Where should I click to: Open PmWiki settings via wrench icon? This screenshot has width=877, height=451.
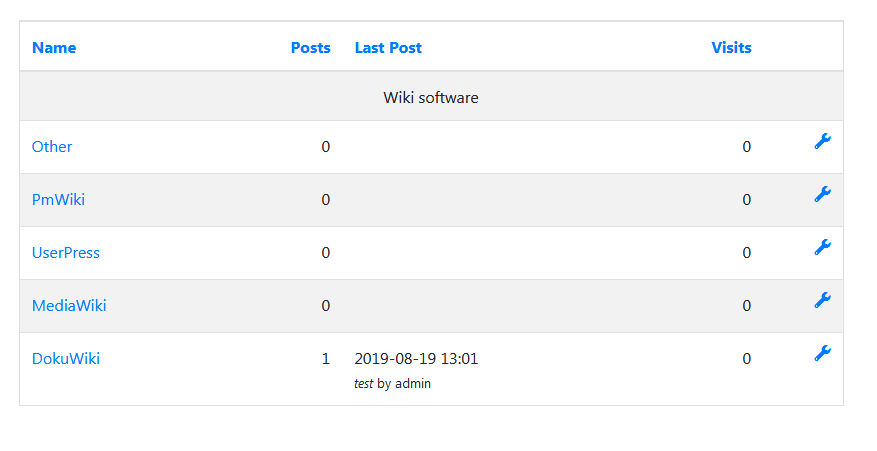coord(822,194)
